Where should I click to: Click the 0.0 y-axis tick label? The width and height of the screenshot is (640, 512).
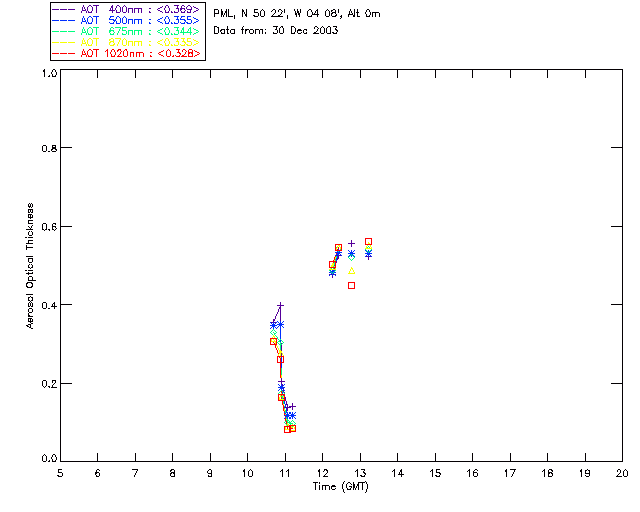[x=49, y=459]
